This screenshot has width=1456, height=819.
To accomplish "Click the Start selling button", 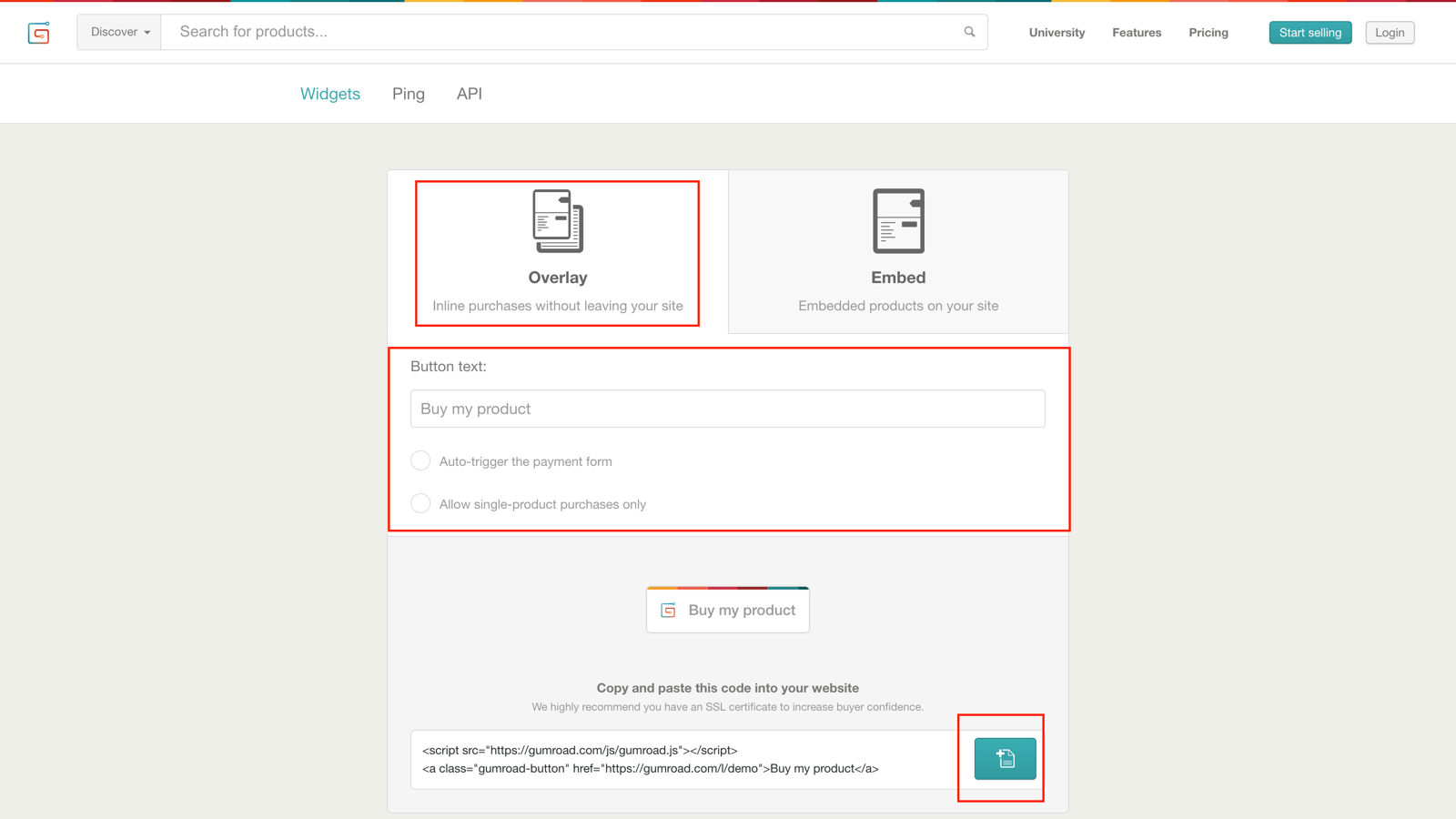I will pyautogui.click(x=1309, y=32).
